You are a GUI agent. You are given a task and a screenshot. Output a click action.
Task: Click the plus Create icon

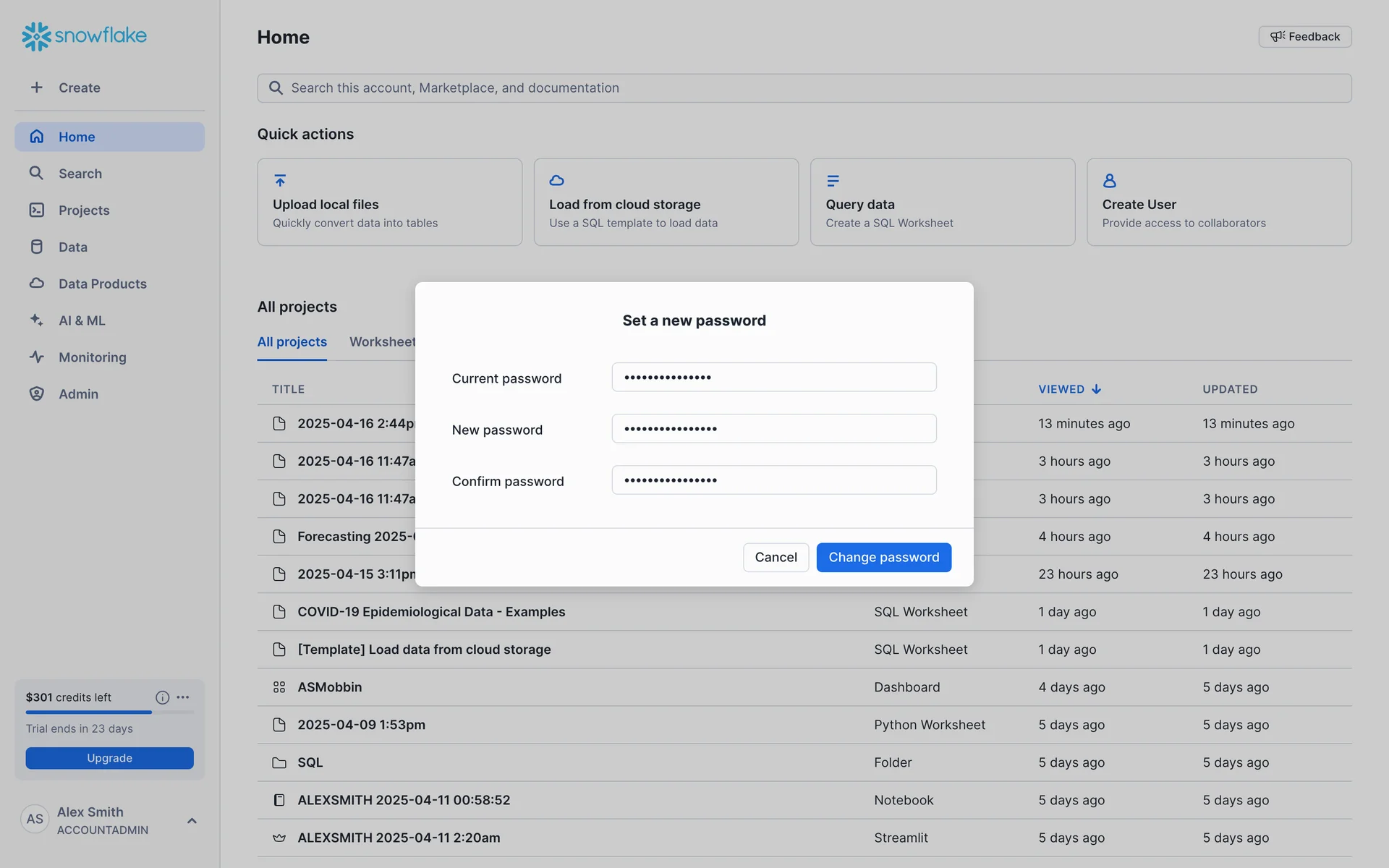coord(36,88)
